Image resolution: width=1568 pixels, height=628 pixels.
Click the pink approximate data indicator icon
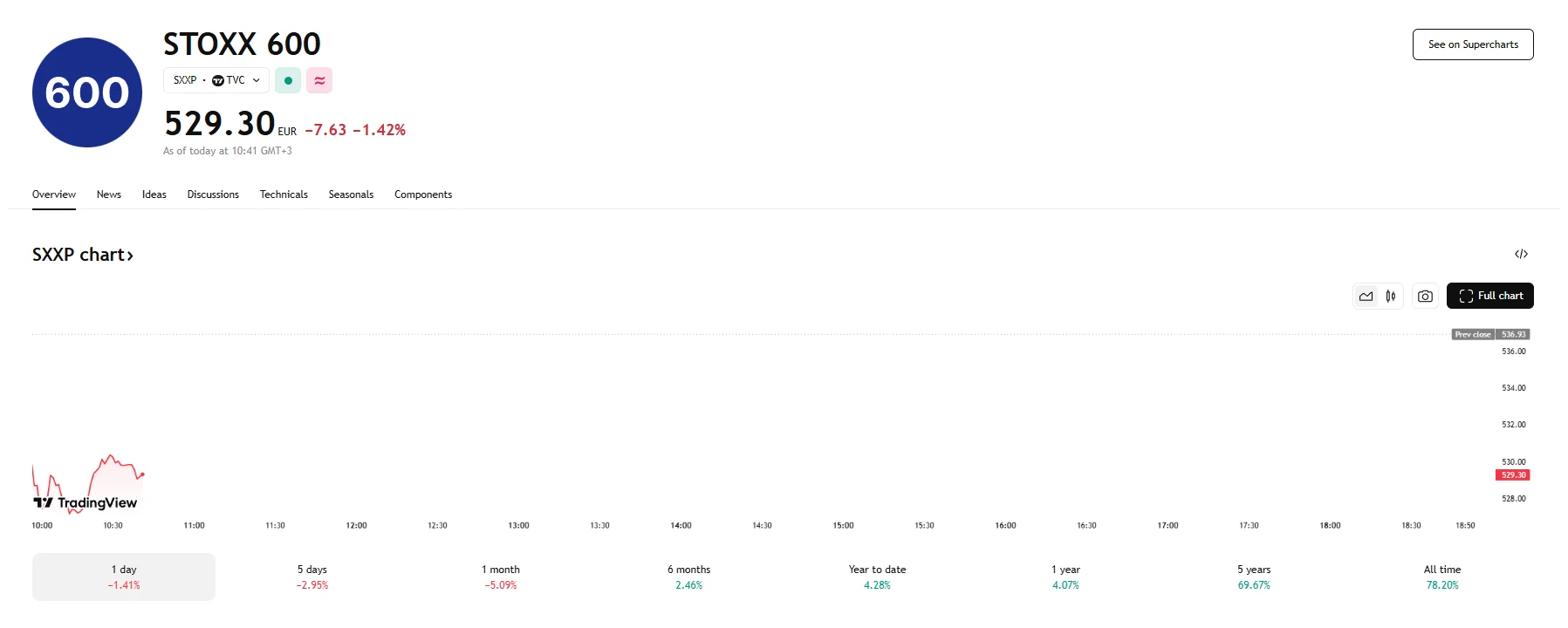[319, 80]
